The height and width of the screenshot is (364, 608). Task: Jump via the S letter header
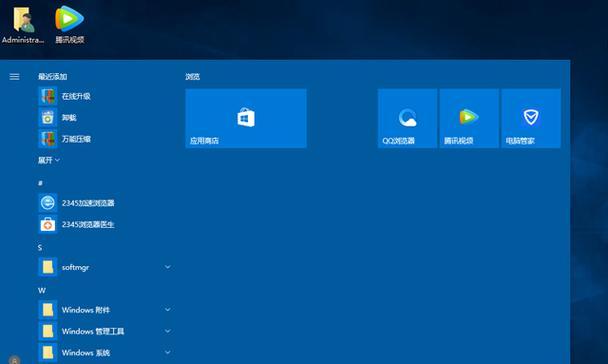(x=40, y=248)
